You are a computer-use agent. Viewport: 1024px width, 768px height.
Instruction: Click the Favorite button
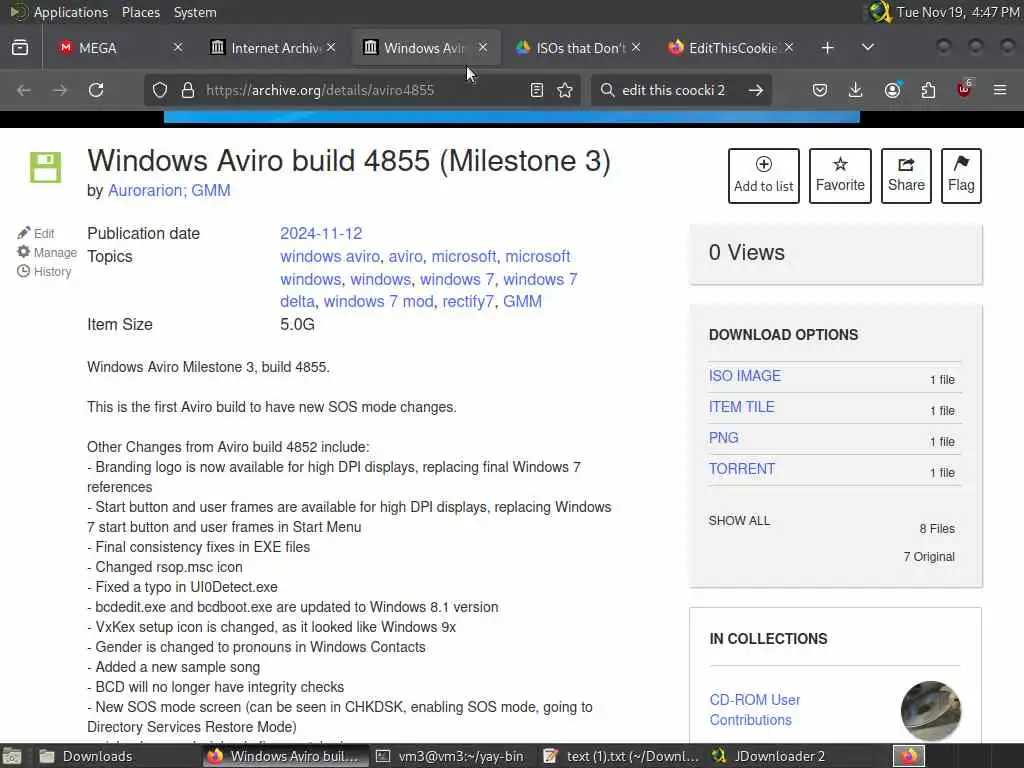pyautogui.click(x=840, y=176)
